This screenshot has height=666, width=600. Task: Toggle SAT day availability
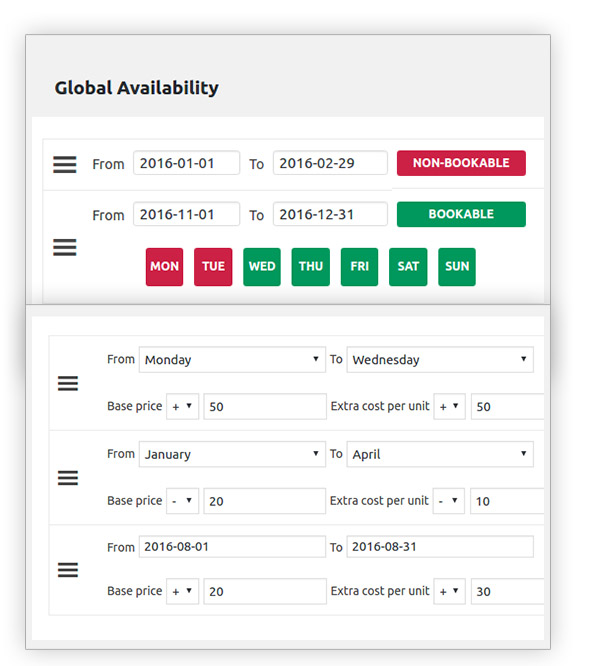tap(408, 267)
